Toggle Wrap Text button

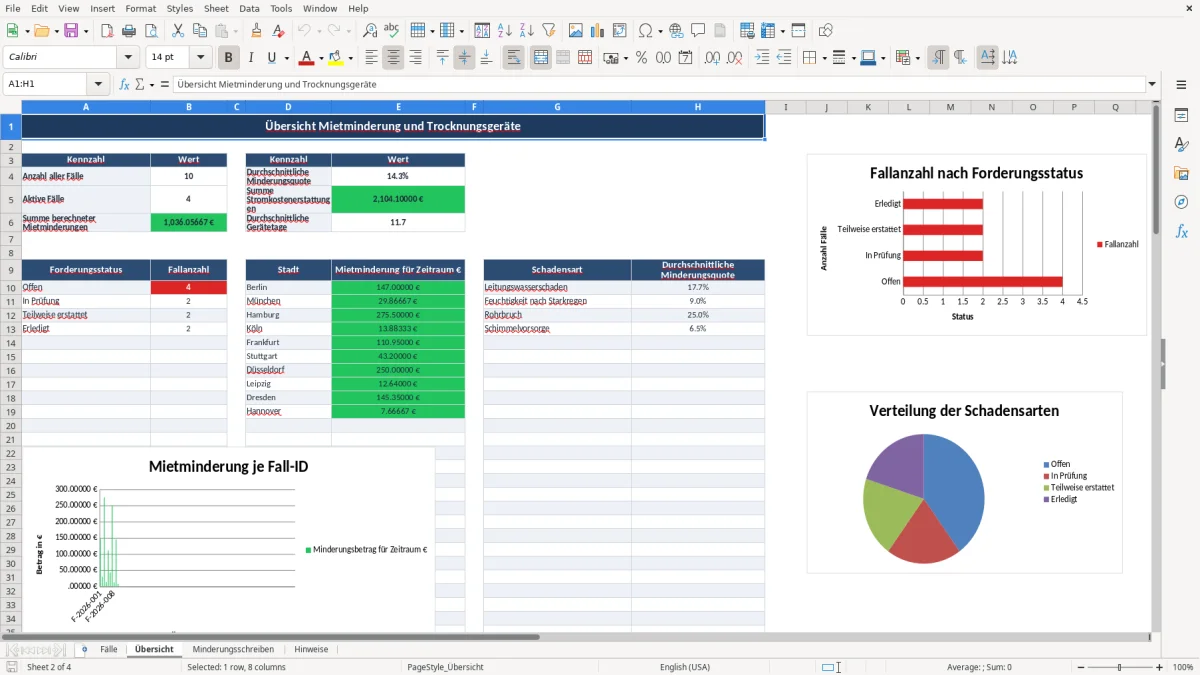pos(514,58)
